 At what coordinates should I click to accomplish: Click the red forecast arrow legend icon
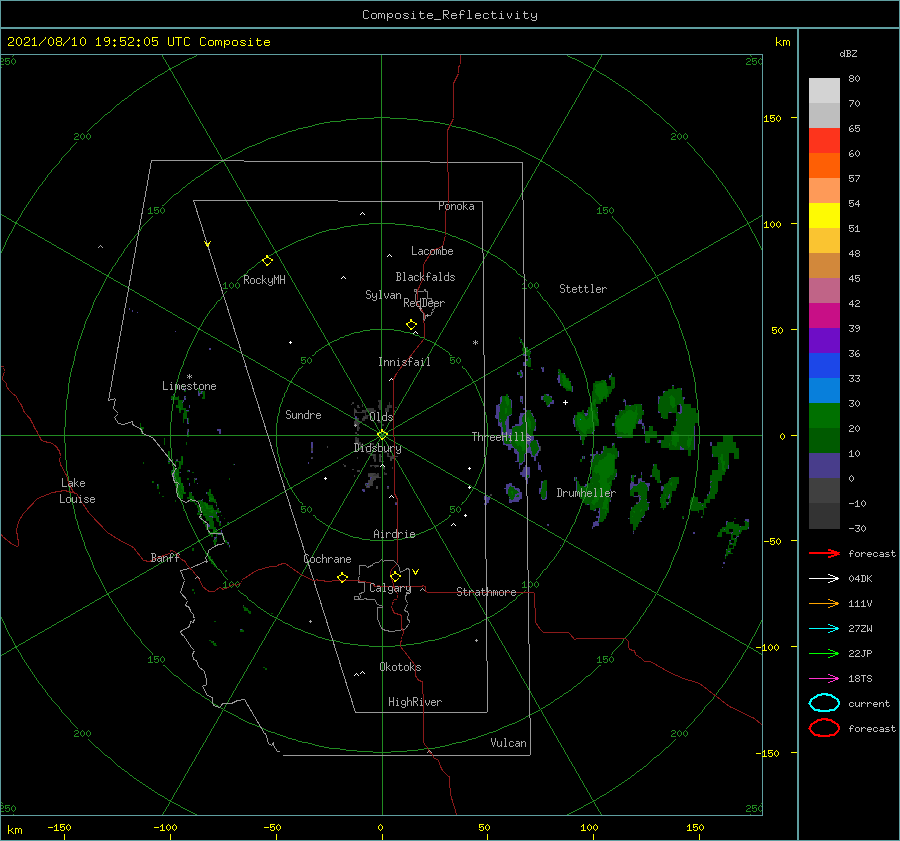824,553
